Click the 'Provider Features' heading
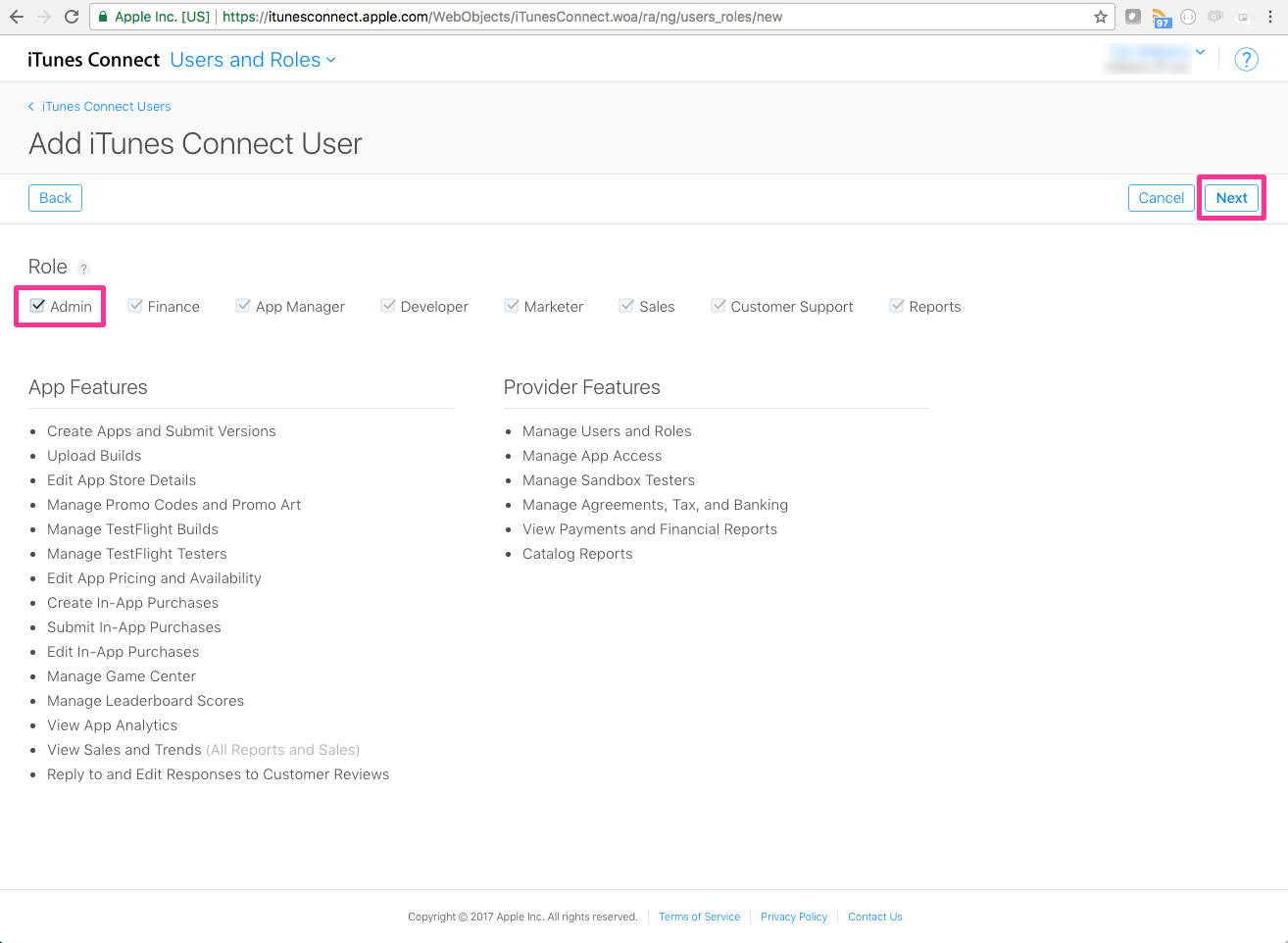The width and height of the screenshot is (1288, 943). pos(582,387)
